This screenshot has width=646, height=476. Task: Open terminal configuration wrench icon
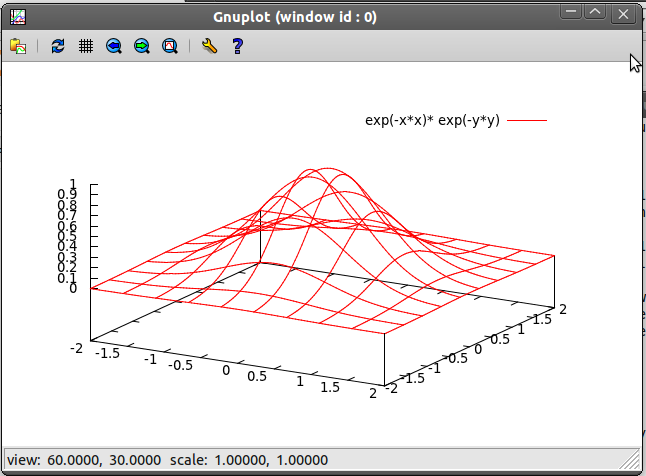(209, 46)
